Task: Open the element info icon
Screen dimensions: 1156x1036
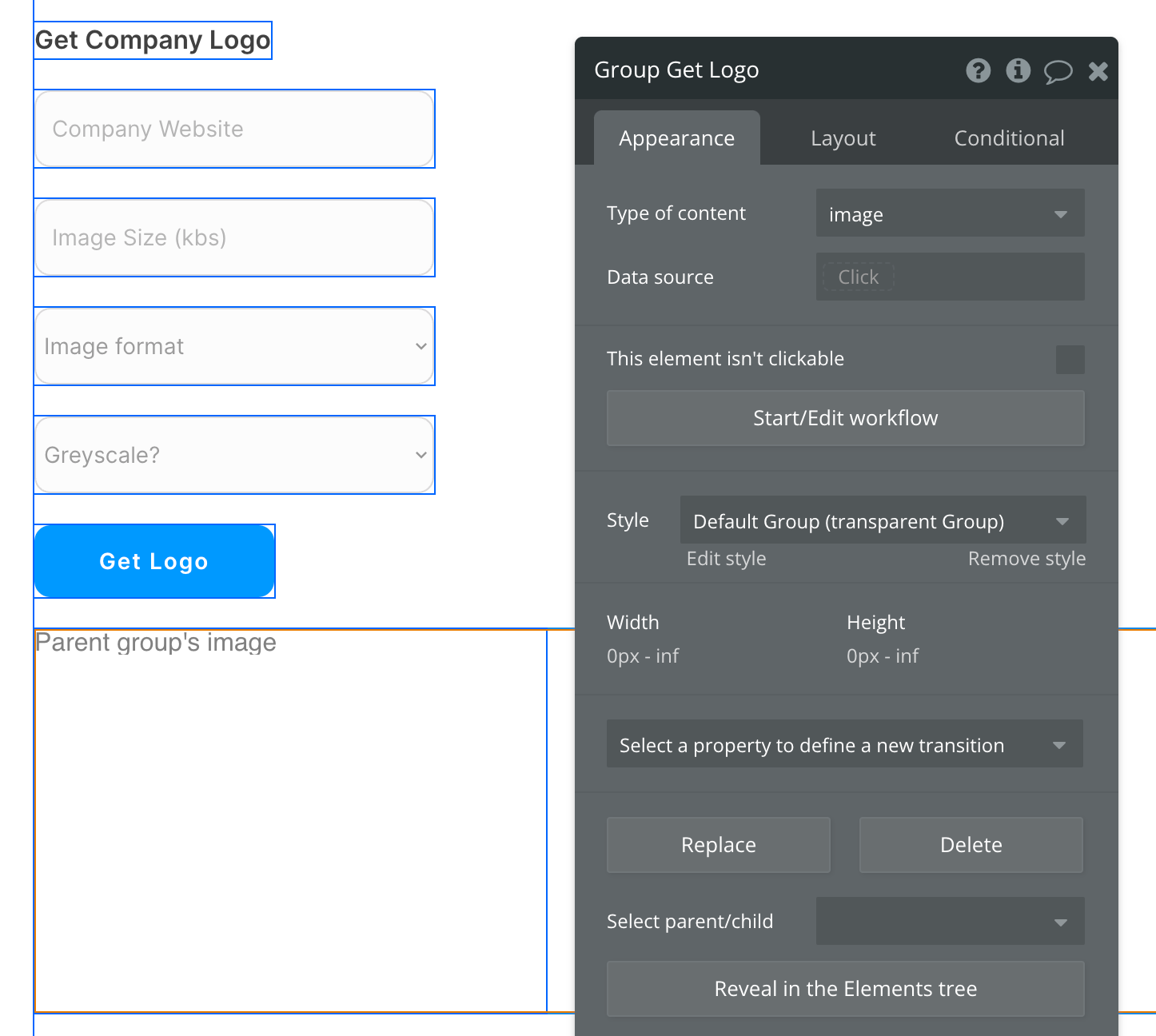Action: (1018, 71)
